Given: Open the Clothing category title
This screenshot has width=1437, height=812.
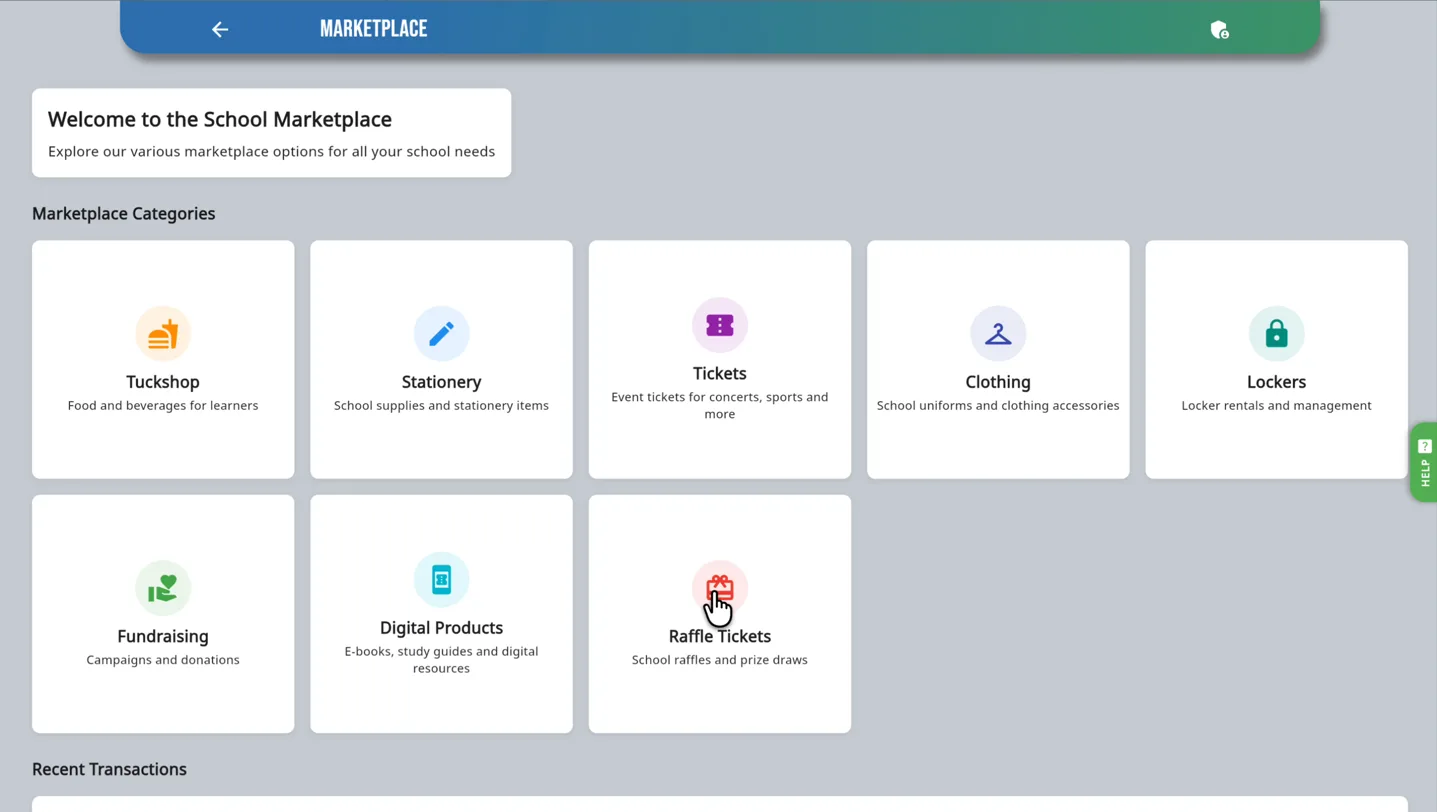Looking at the screenshot, I should 998,382.
